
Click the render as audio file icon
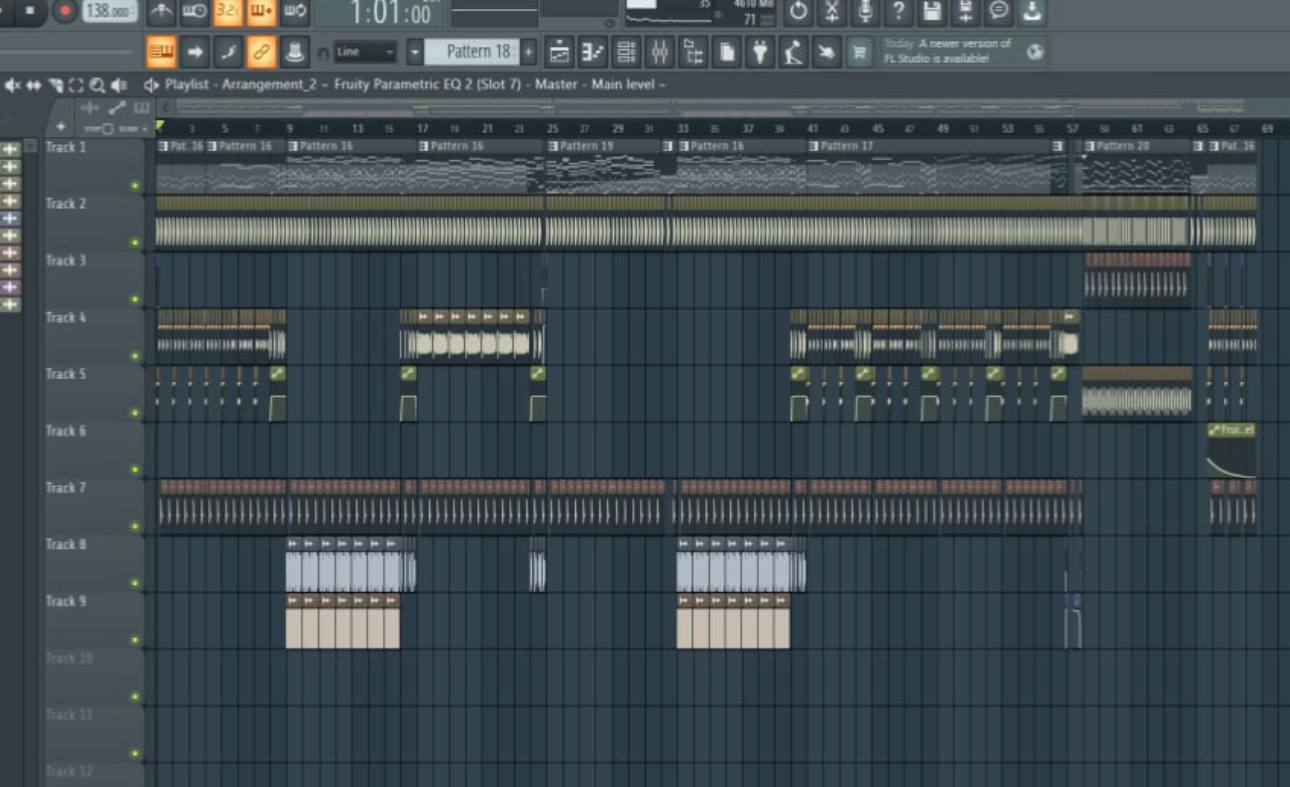click(966, 11)
